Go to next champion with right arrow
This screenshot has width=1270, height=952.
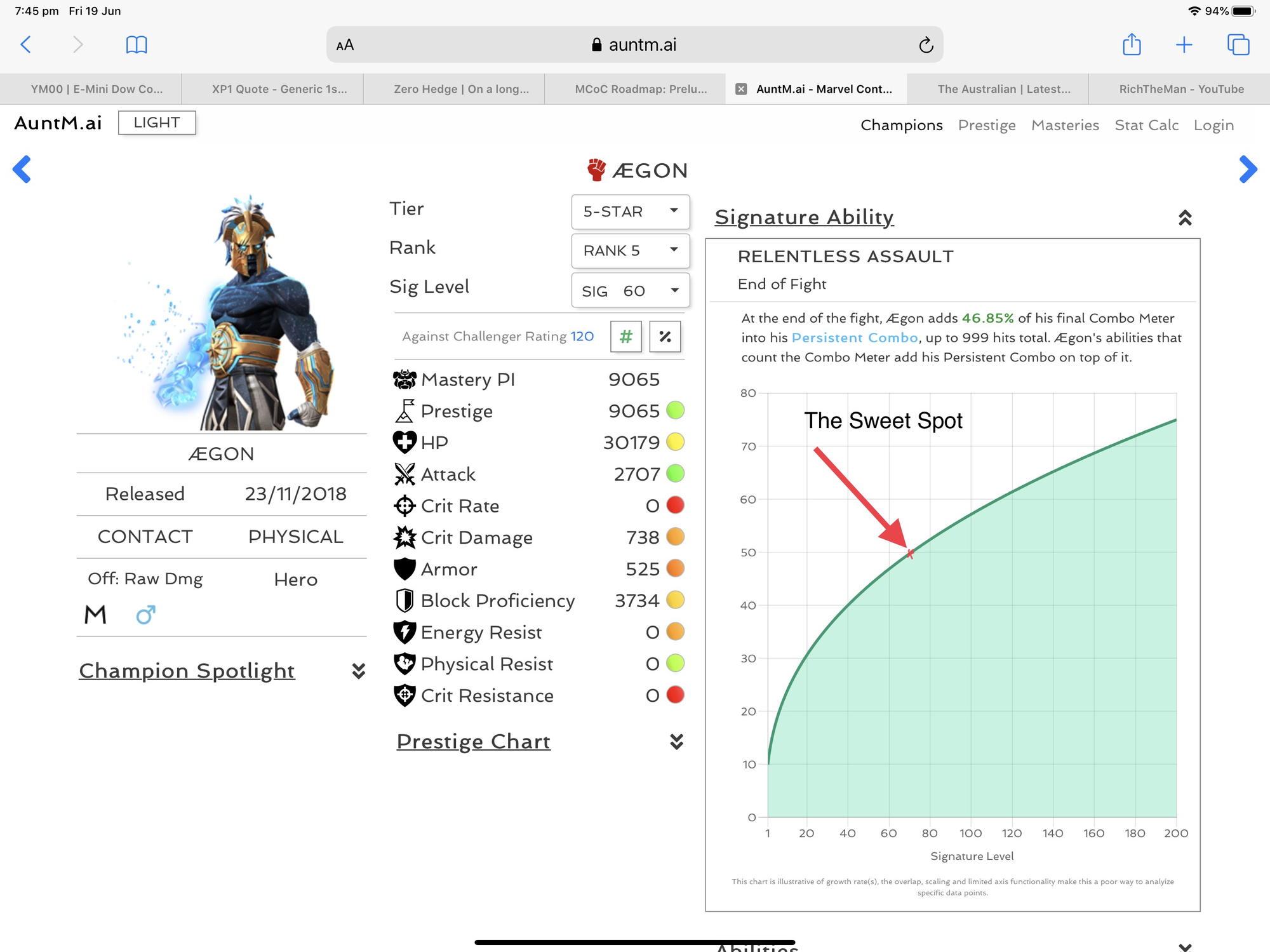click(x=1248, y=169)
